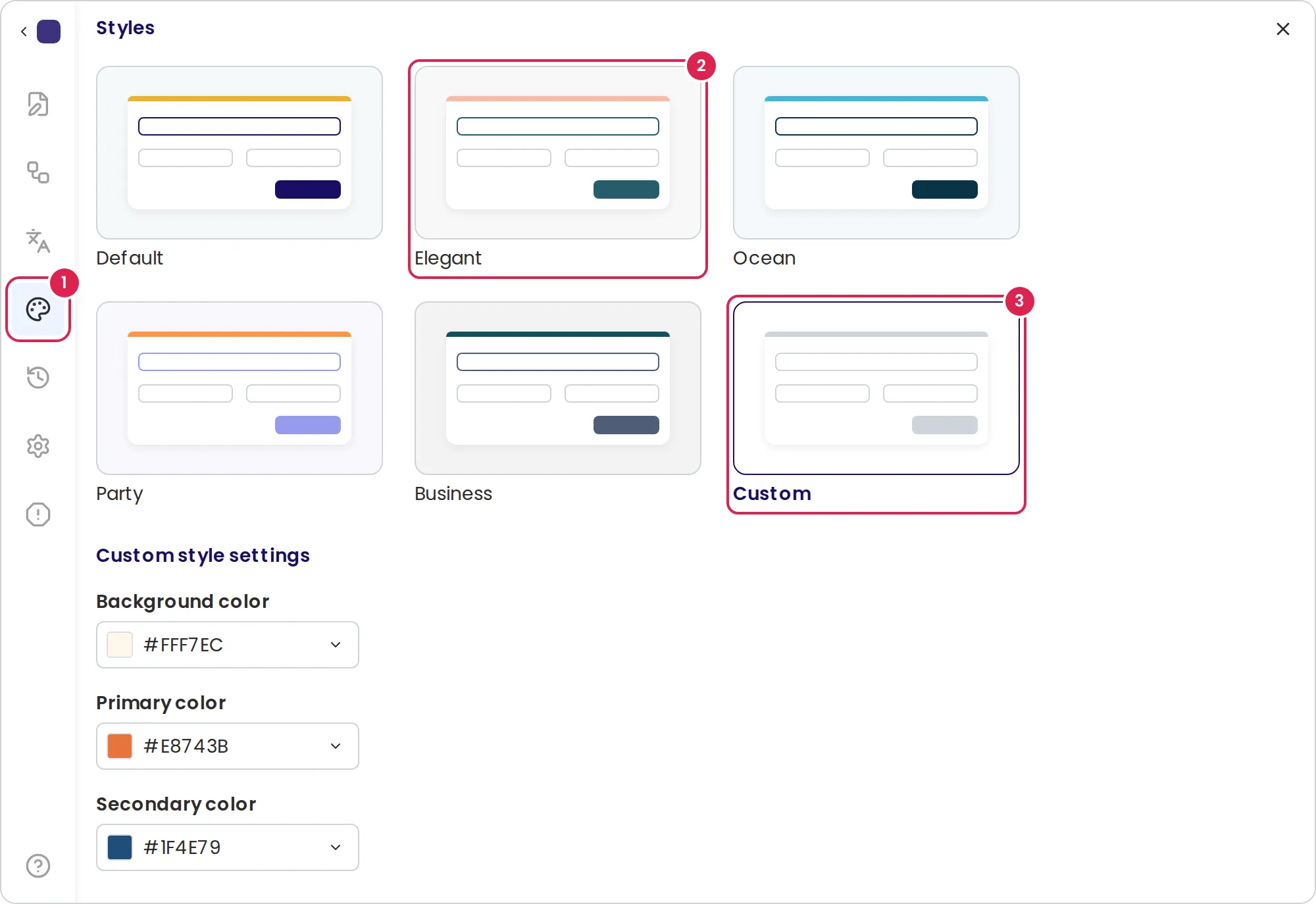Click the Default style label
The height and width of the screenshot is (904, 1316).
tap(130, 258)
